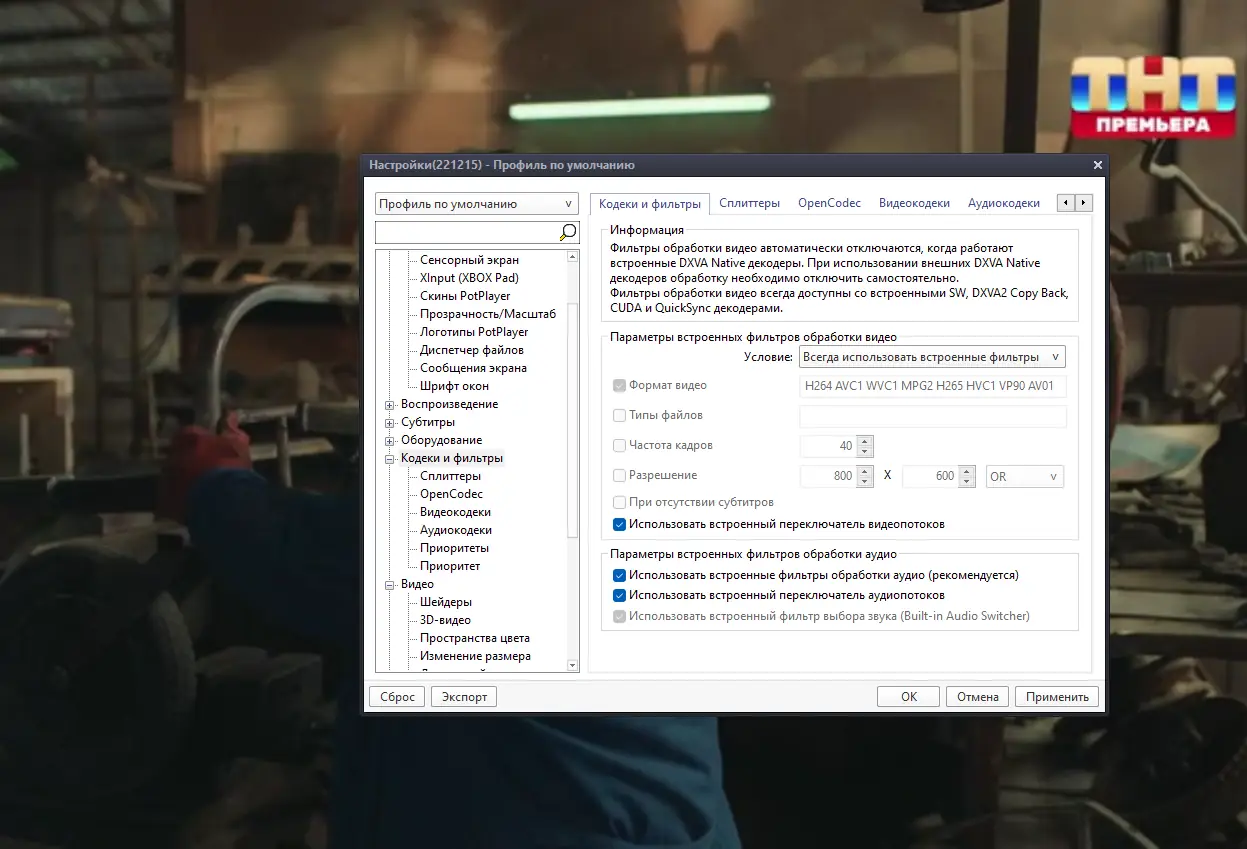Open the Условие filters dropdown
This screenshot has height=849, width=1247.
pos(932,357)
